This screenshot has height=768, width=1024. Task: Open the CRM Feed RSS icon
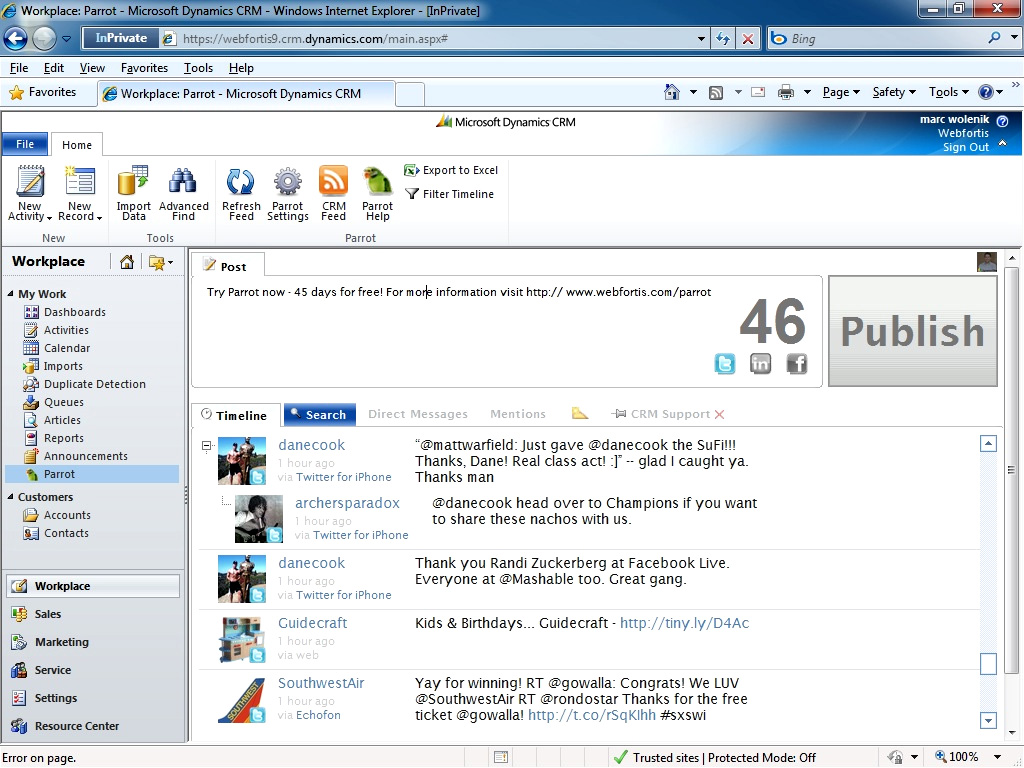[x=333, y=193]
